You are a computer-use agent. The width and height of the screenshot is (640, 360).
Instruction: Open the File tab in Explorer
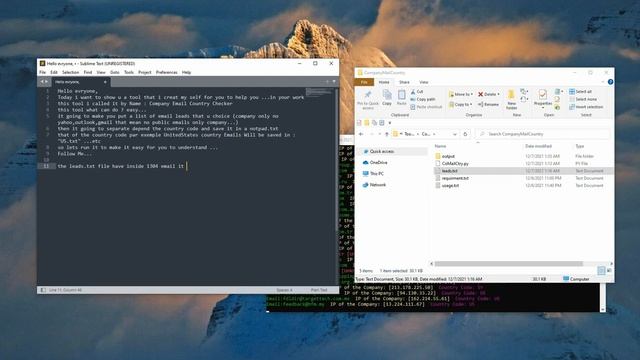(364, 82)
